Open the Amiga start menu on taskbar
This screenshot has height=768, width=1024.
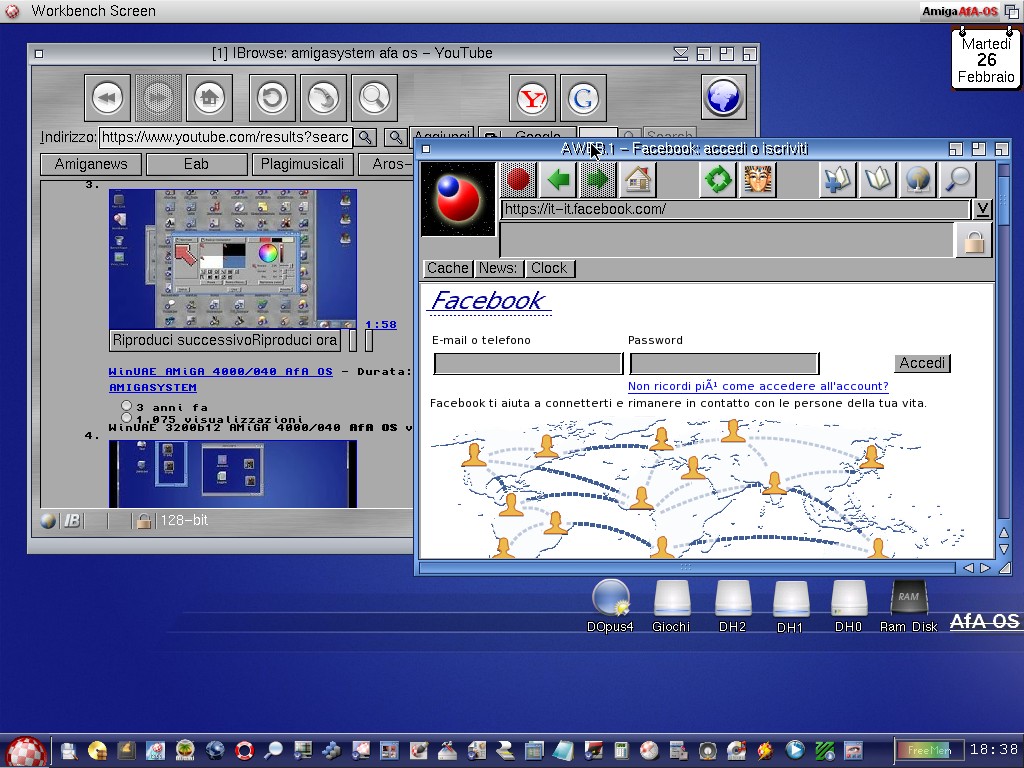point(26,750)
